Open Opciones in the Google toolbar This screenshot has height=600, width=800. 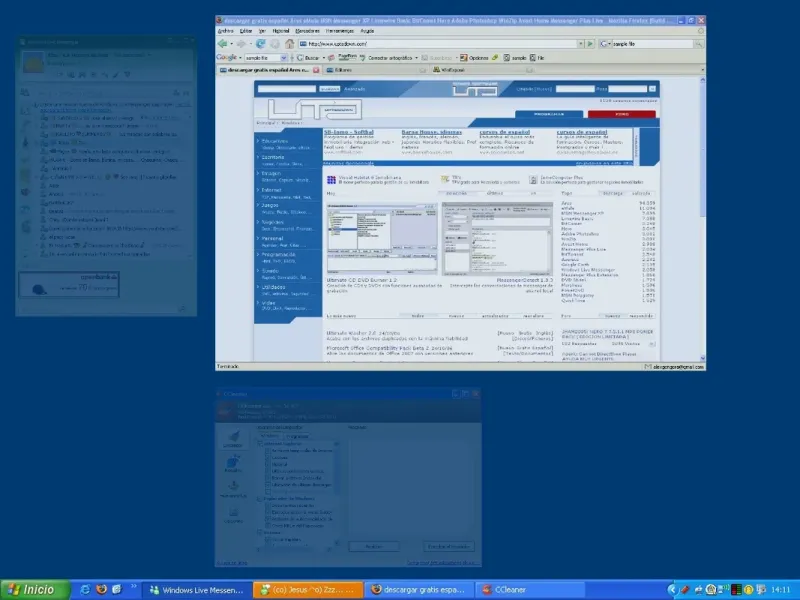(x=474, y=58)
